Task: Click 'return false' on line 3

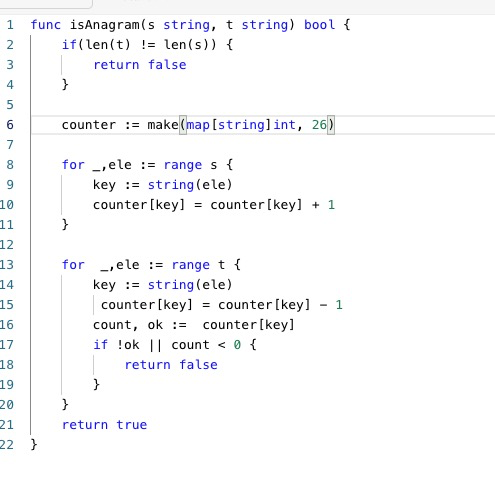Action: 140,65
